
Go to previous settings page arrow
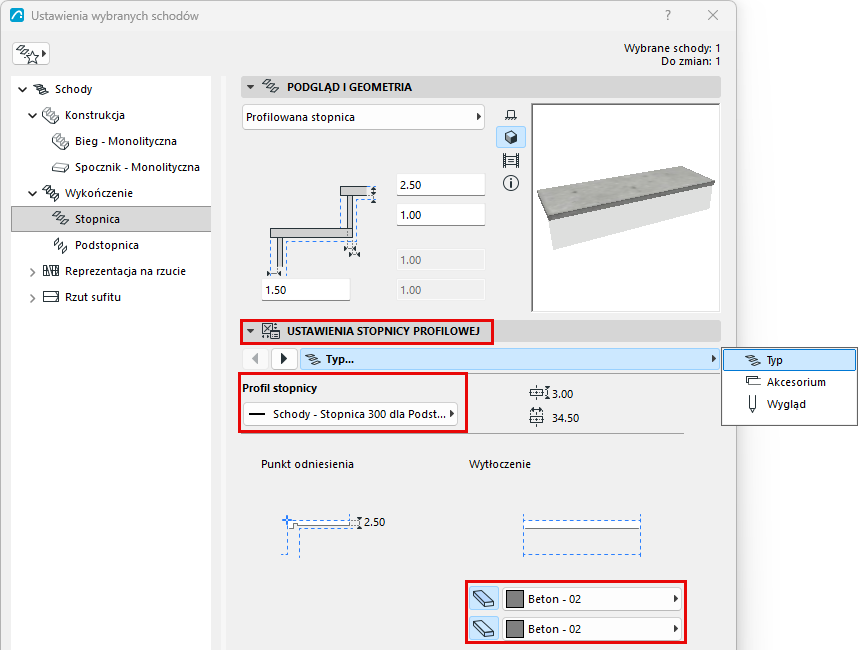click(255, 359)
